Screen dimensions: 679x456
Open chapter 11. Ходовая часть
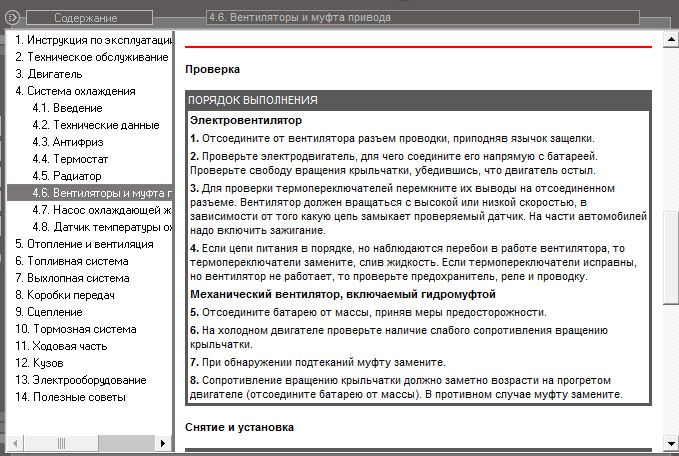(61, 346)
